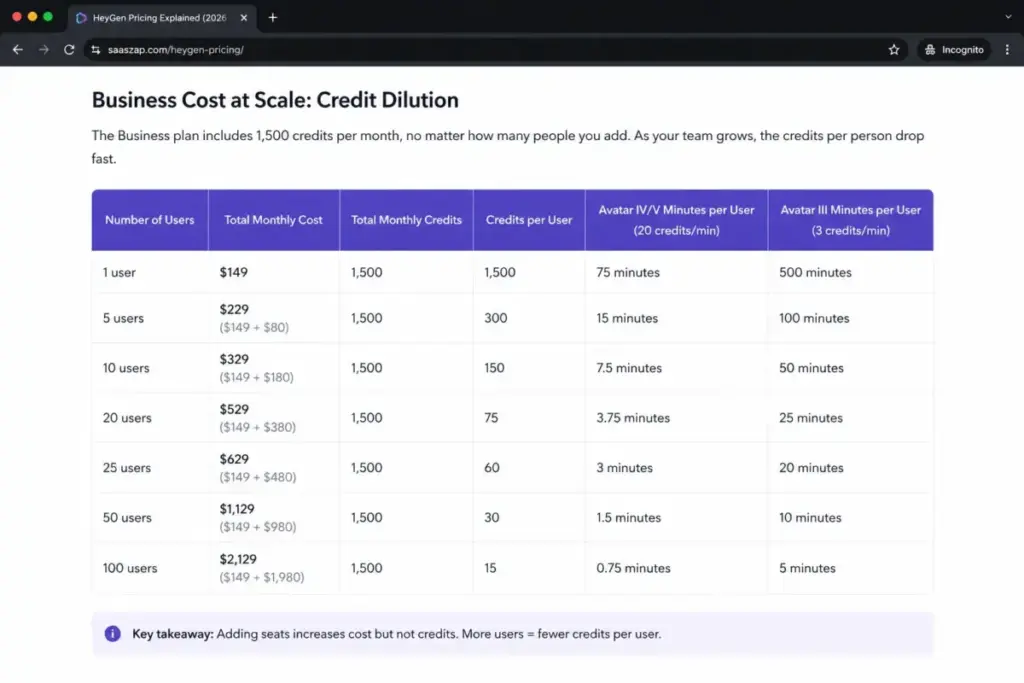1024x683 pixels.
Task: Click the Key takeaway bold text
Action: click(173, 633)
